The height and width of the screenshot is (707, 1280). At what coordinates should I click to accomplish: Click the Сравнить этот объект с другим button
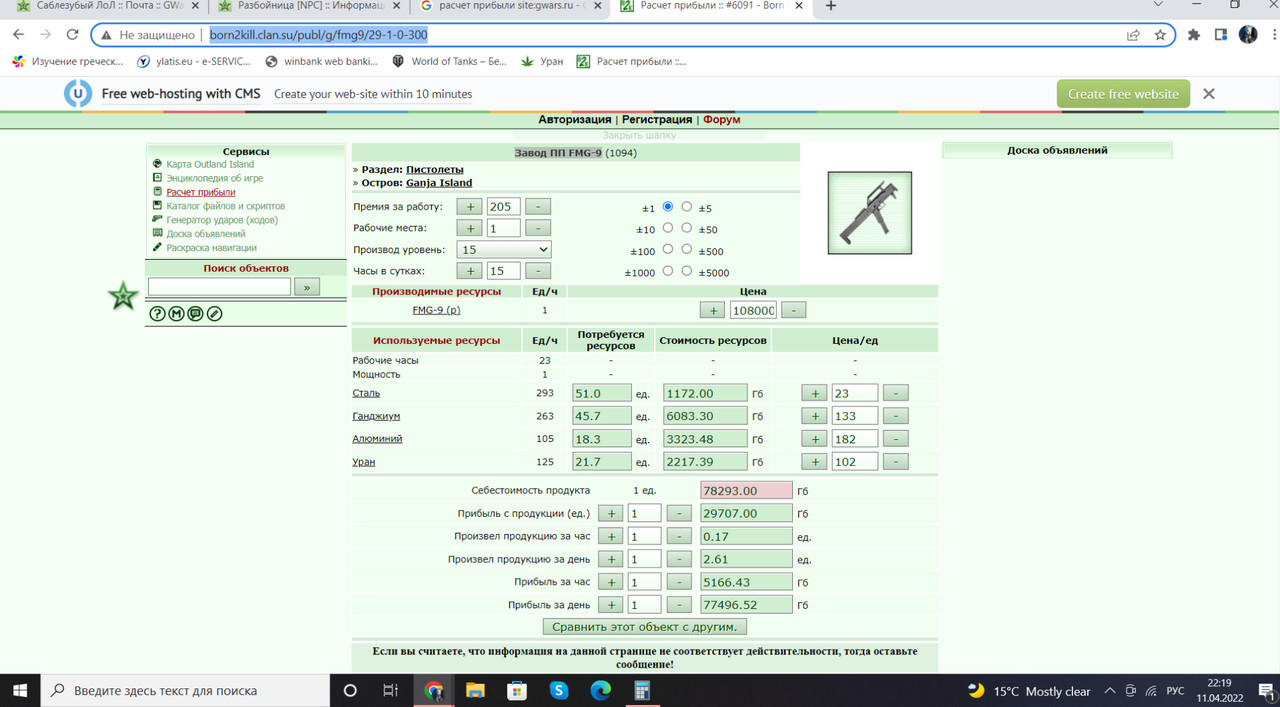(x=645, y=627)
